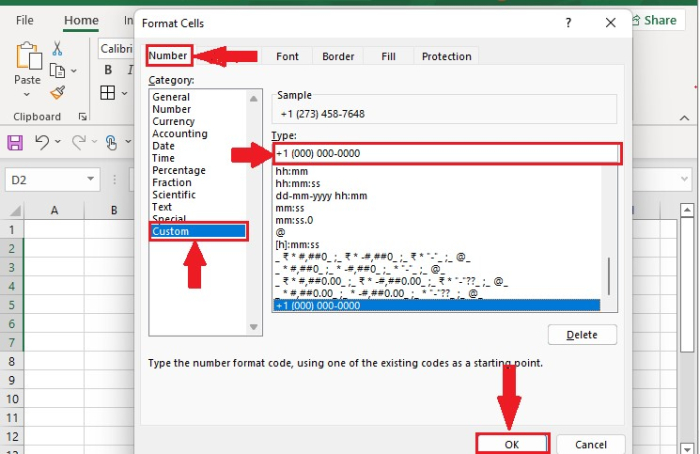The height and width of the screenshot is (454, 700).
Task: Click the Paste clipboard icon
Action: click(29, 56)
